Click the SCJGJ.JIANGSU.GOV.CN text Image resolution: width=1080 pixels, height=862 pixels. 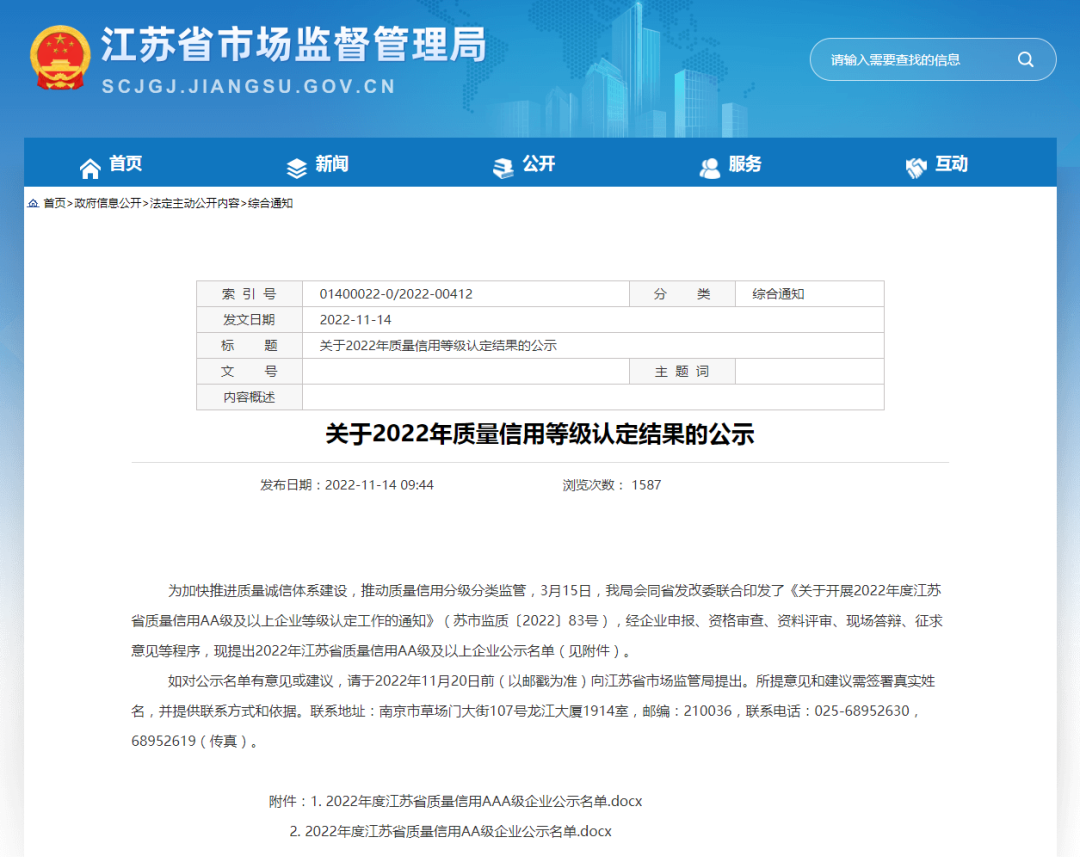tap(249, 86)
